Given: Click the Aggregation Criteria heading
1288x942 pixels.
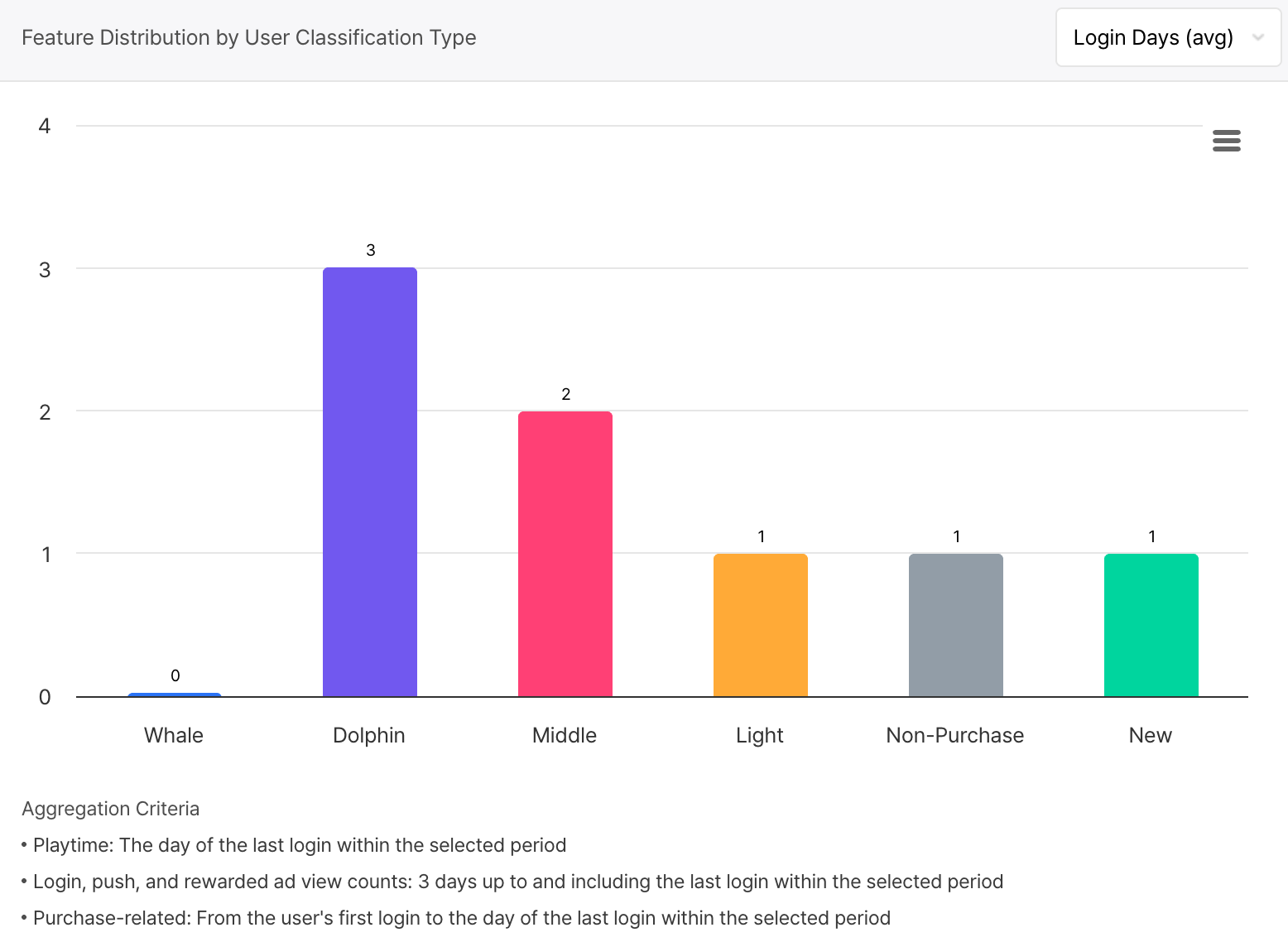Looking at the screenshot, I should pos(111,809).
